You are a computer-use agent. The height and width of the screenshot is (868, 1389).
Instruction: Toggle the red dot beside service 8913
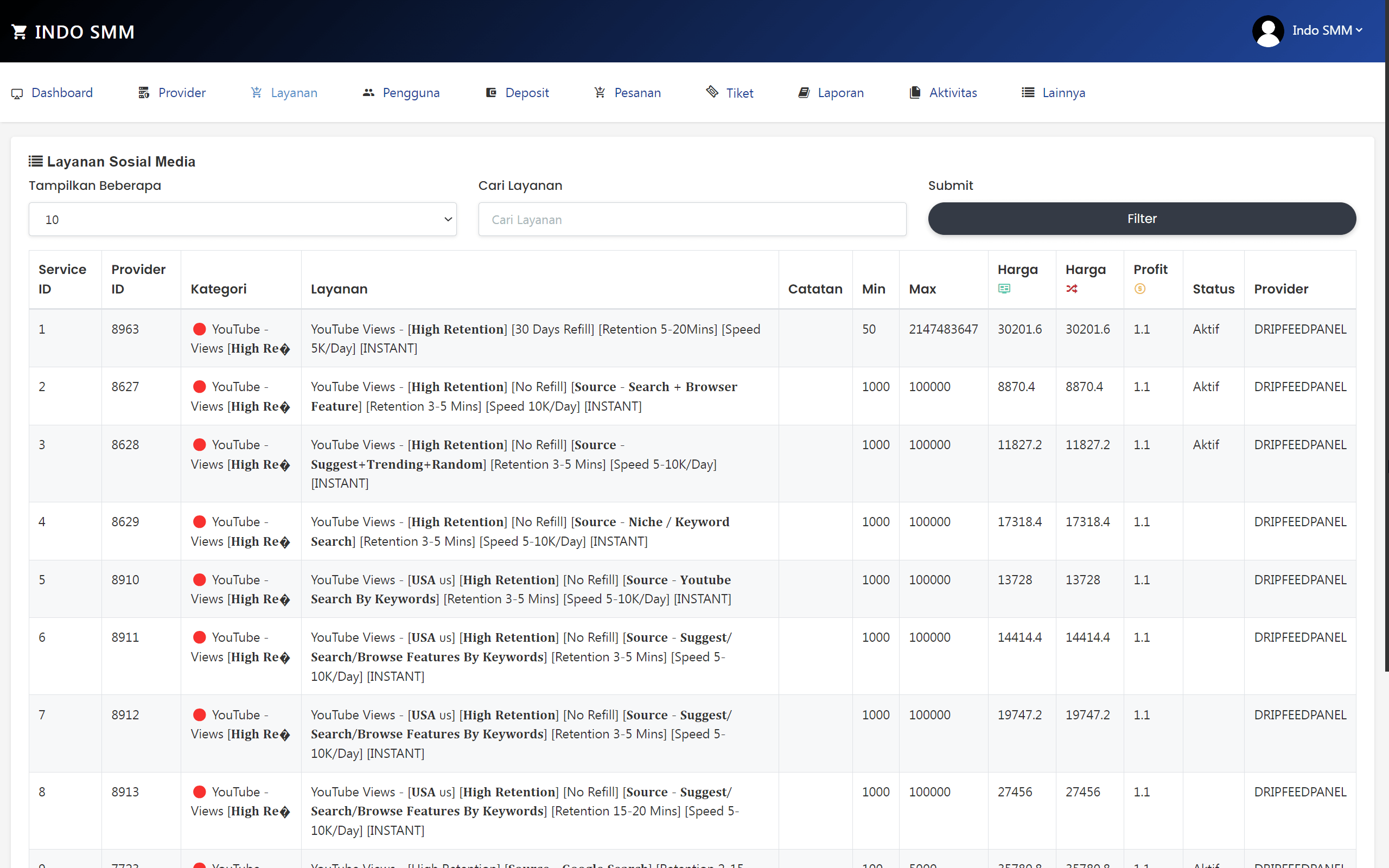pos(199,791)
